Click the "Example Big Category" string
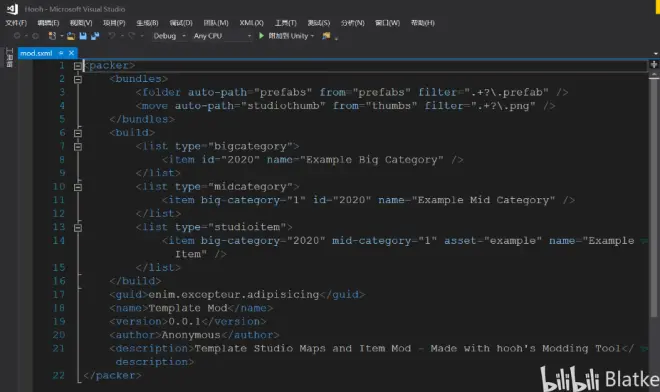The image size is (660, 392). point(371,160)
